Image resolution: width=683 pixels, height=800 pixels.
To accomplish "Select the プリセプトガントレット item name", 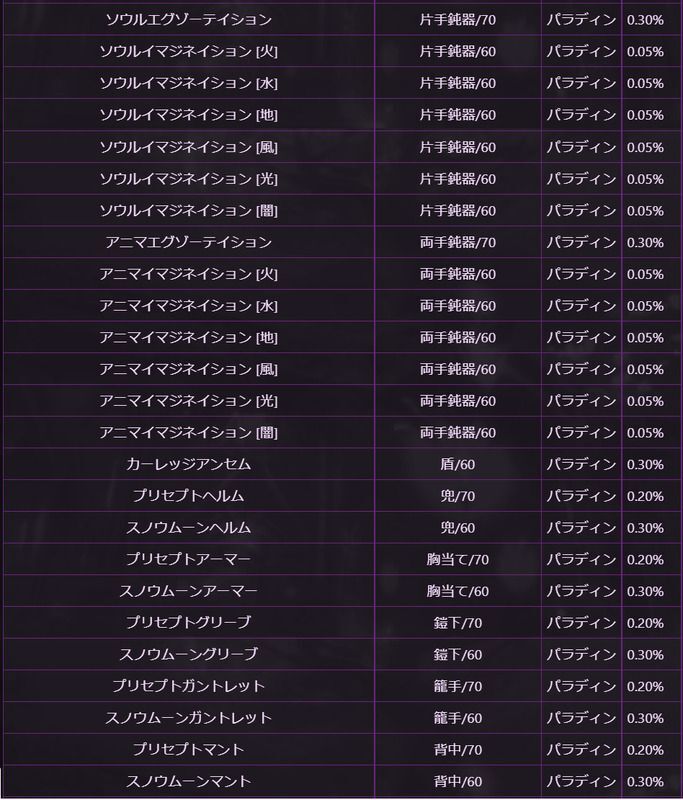I will point(188,687).
